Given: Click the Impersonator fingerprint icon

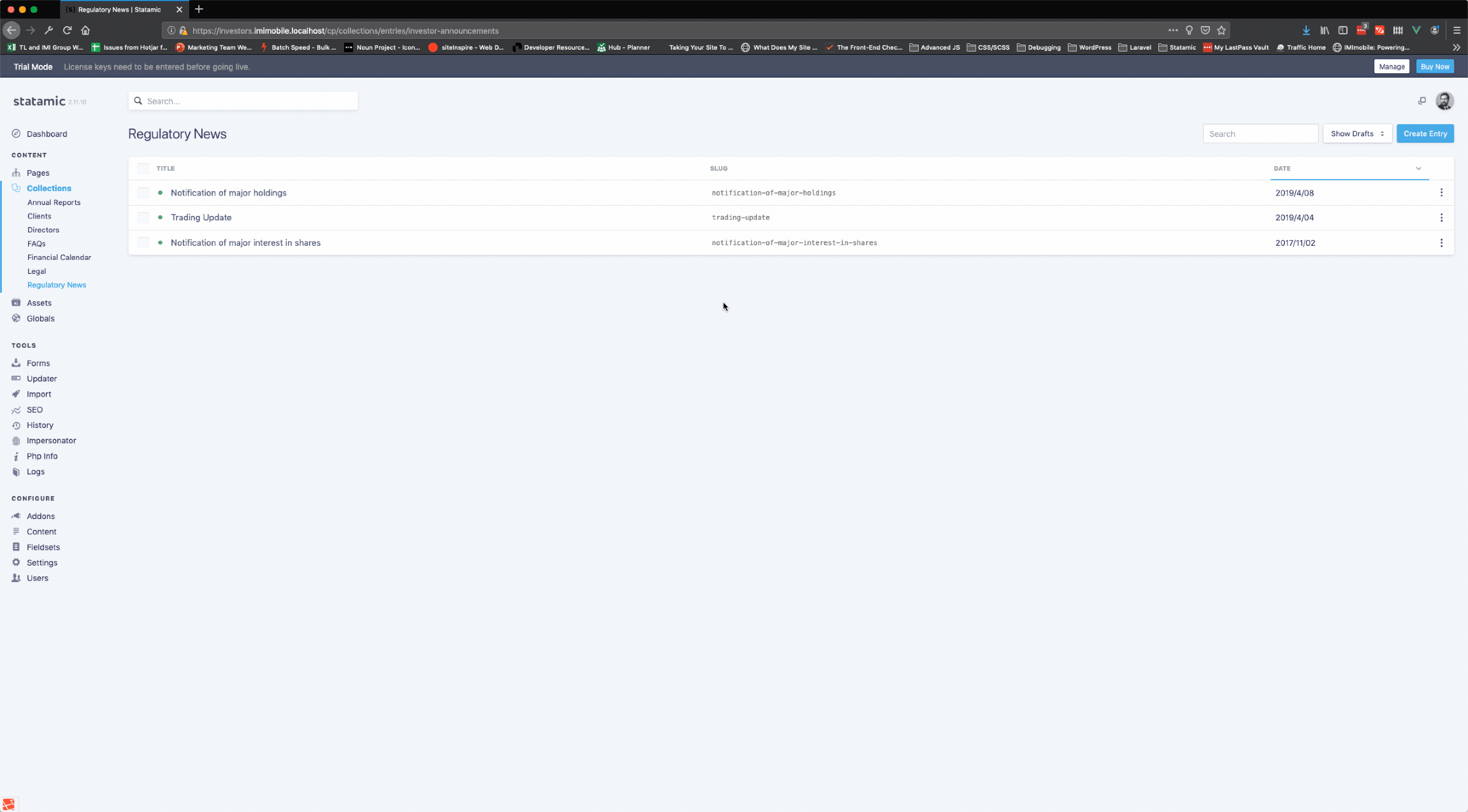Looking at the screenshot, I should [16, 441].
